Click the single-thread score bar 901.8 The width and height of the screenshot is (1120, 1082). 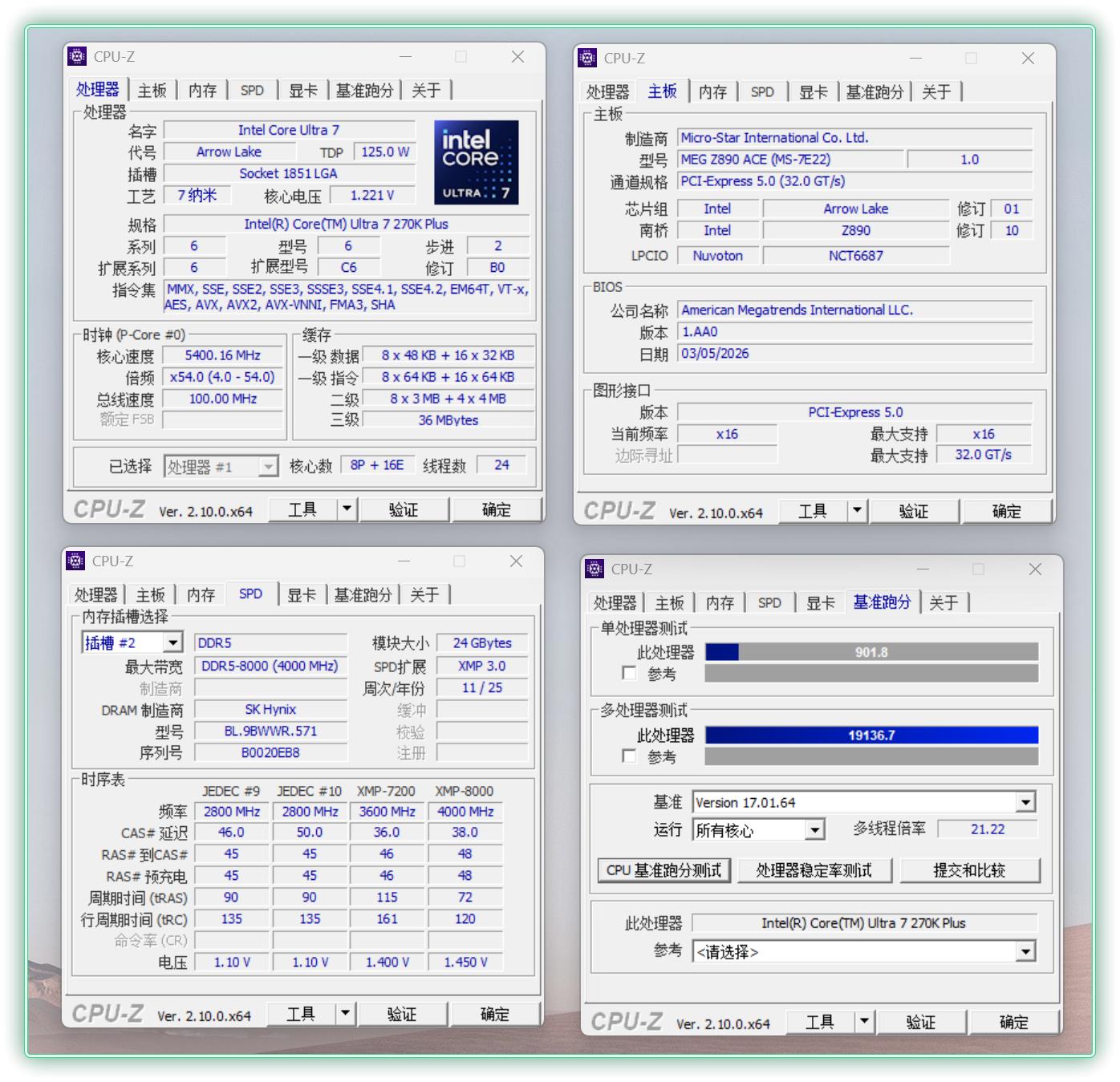pos(871,652)
